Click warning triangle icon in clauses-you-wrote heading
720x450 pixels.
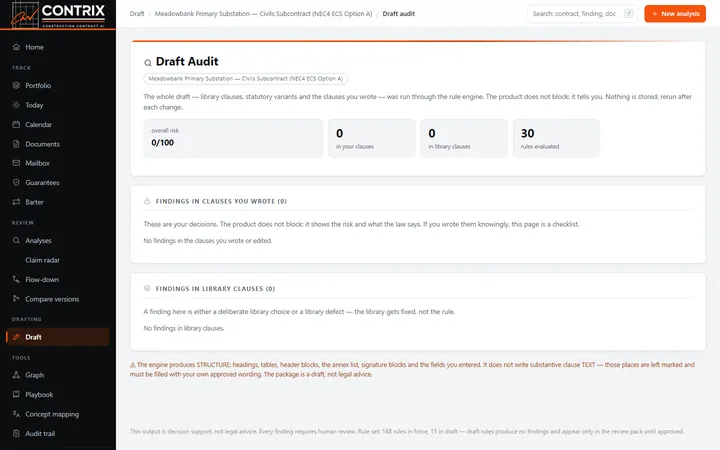coord(147,201)
